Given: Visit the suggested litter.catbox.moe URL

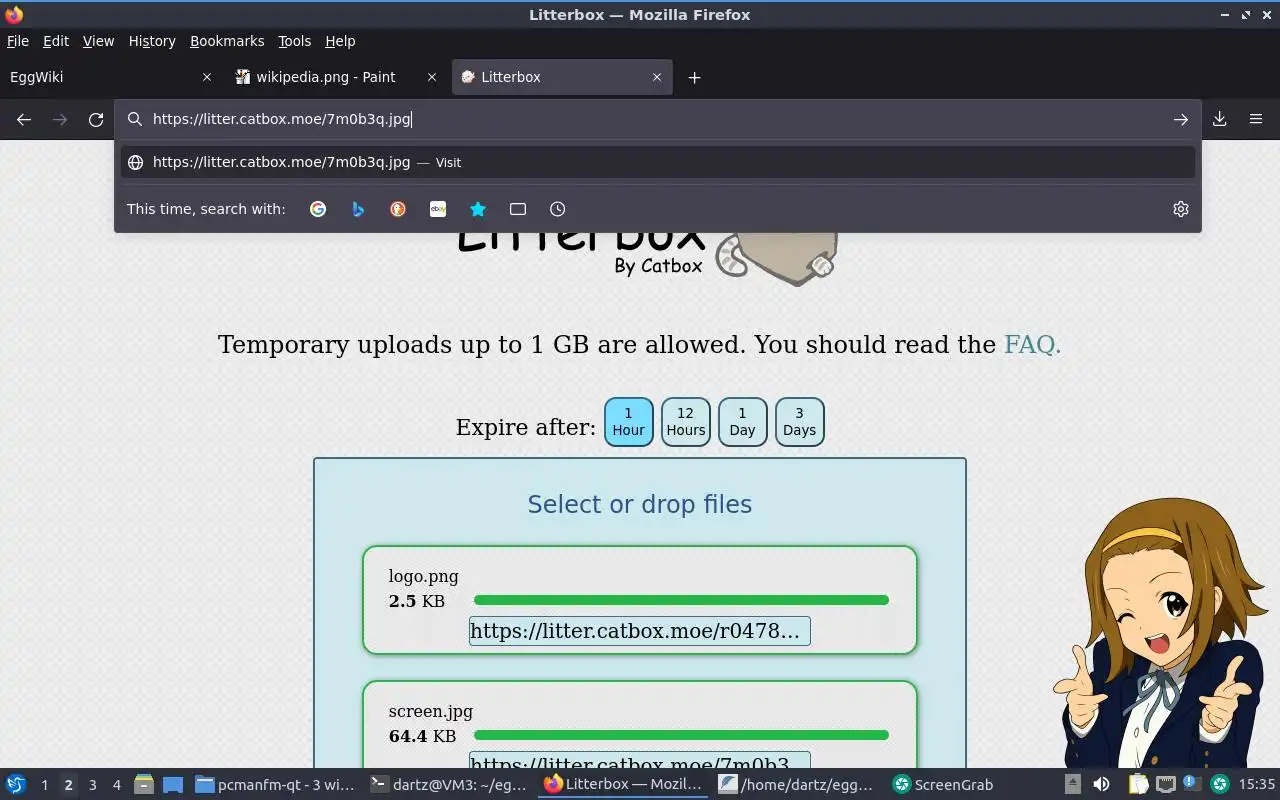Looking at the screenshot, I should [x=658, y=162].
